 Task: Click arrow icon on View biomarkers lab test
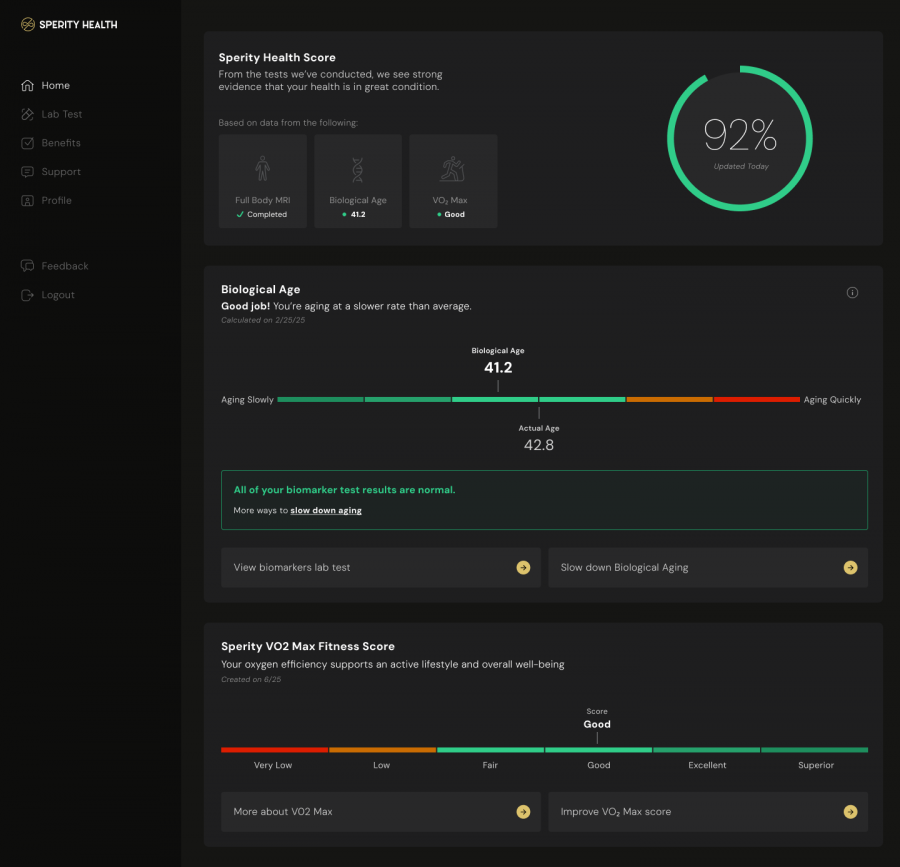[523, 568]
